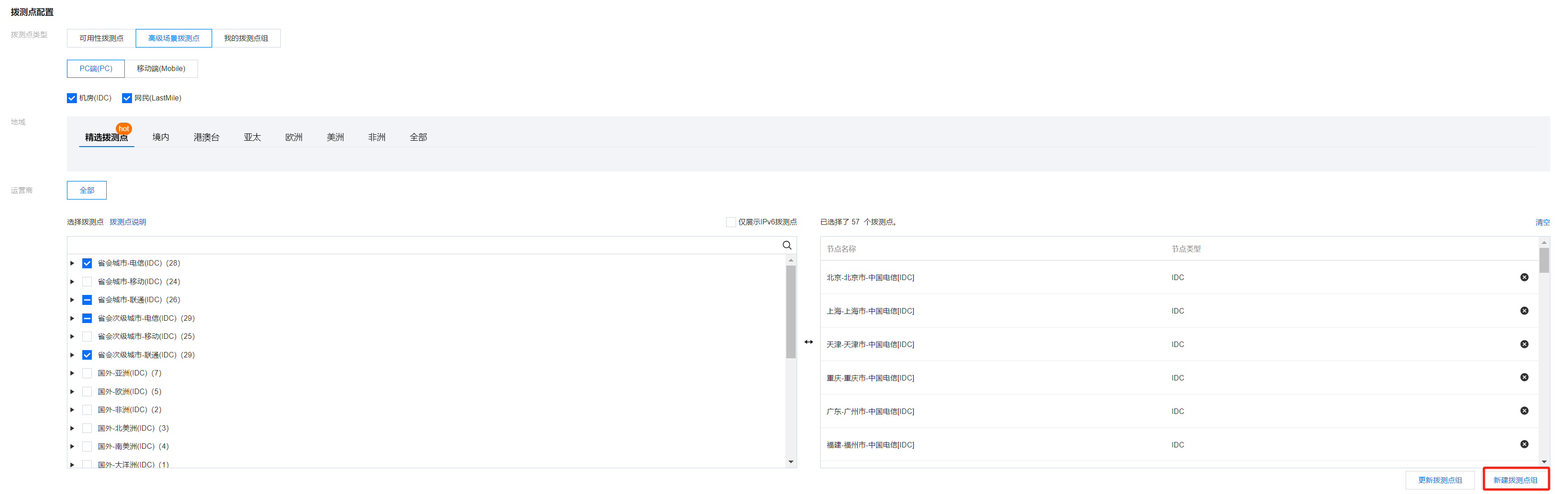The image size is (1568, 494).
Task: Click the double-arrow transfer icon between panels
Action: point(808,342)
